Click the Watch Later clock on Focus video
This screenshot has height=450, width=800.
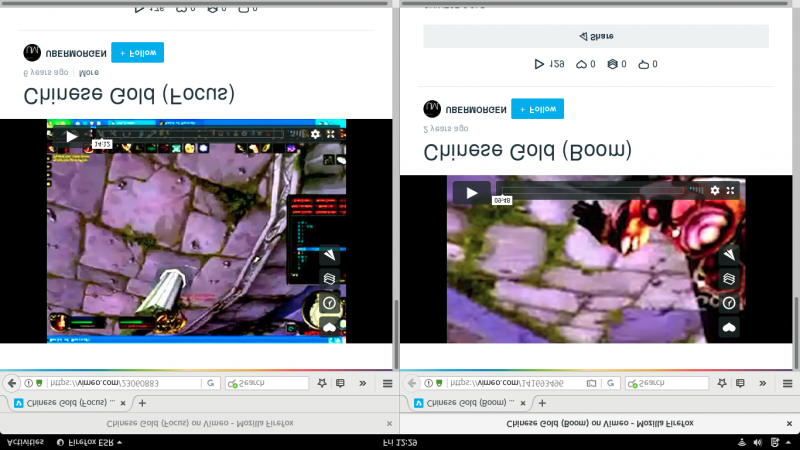(x=330, y=303)
